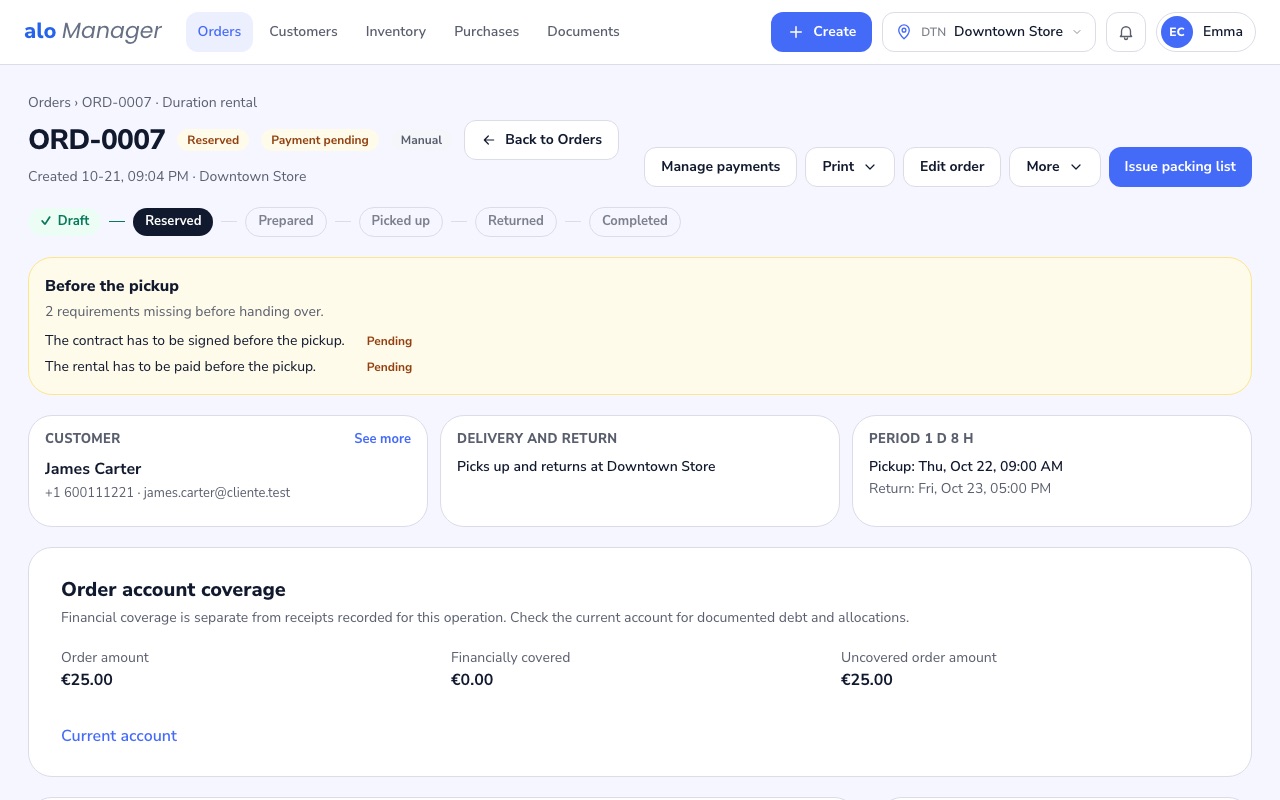Open the See more customer link

[382, 439]
